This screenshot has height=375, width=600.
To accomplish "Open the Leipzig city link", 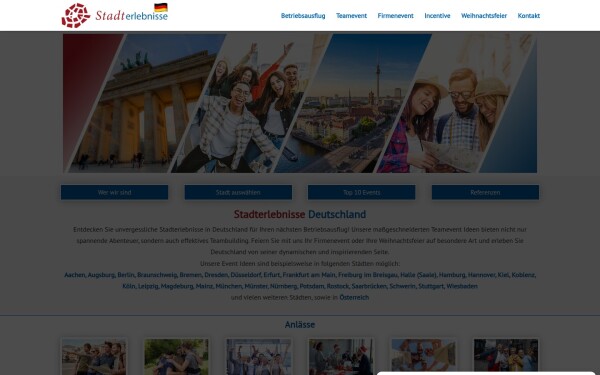I will tap(148, 286).
